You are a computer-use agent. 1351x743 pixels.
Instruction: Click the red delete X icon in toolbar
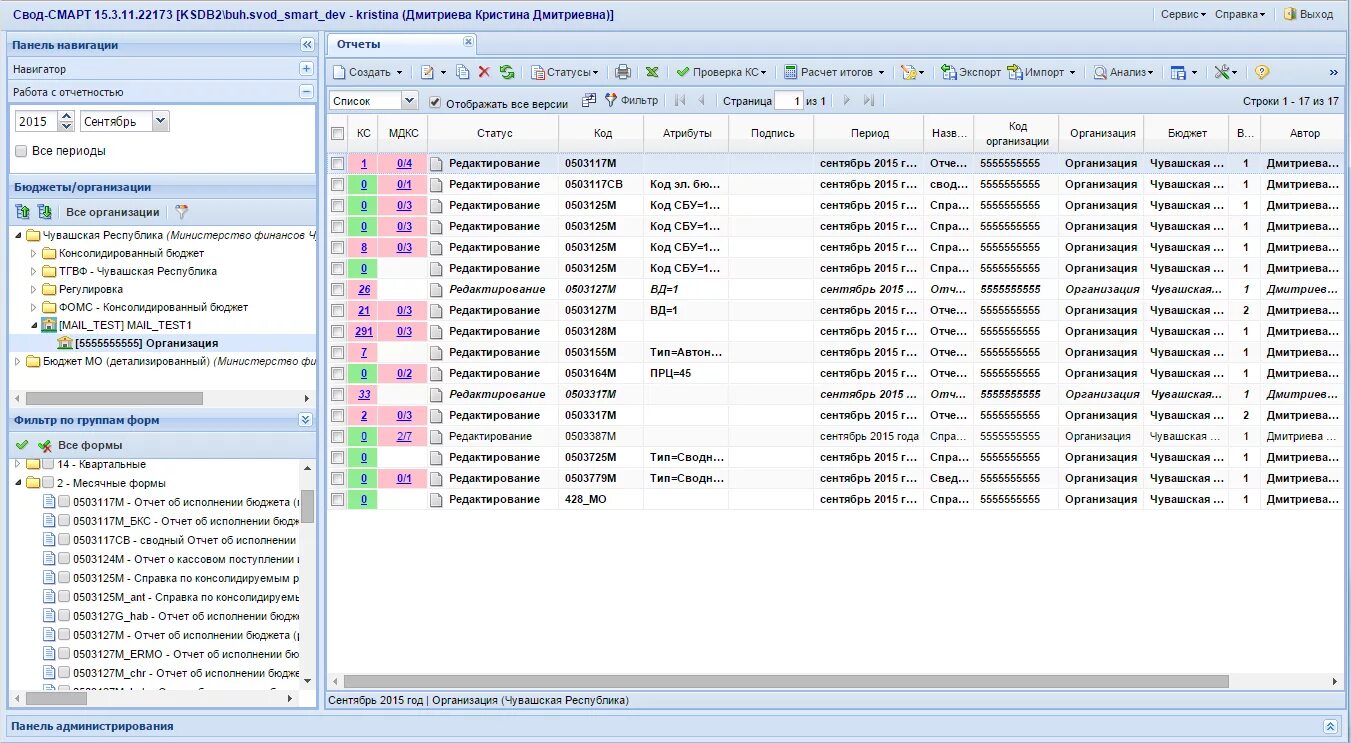(x=484, y=72)
